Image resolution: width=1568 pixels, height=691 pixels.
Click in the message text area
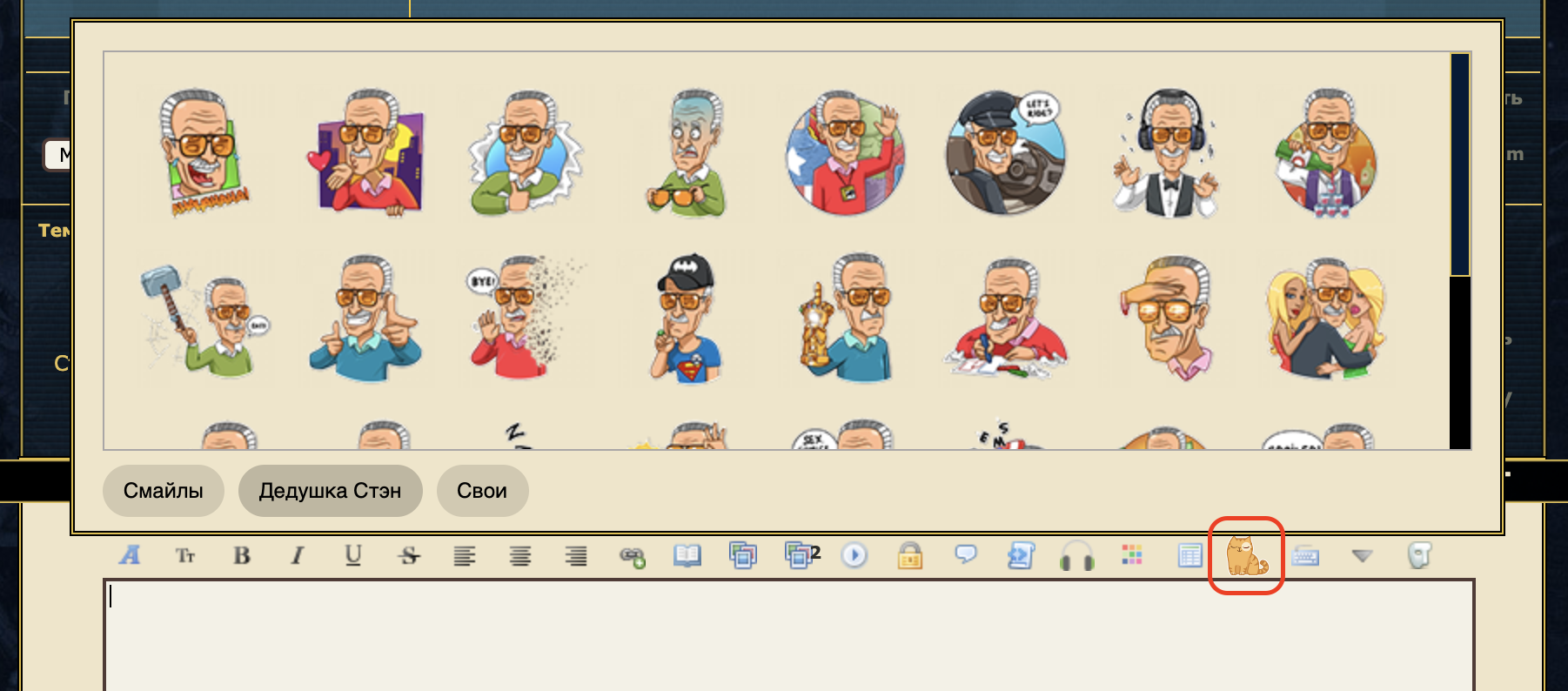pos(789,635)
